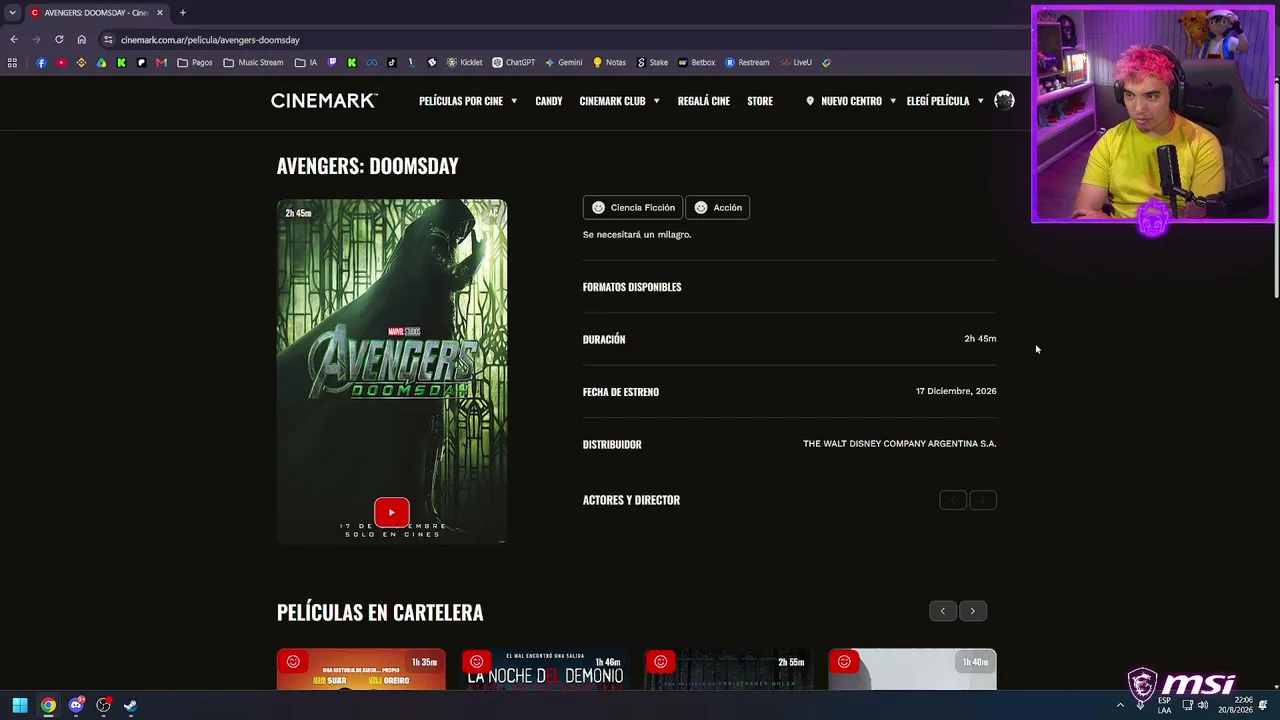Open a new browser tab
1280x720 pixels.
click(182, 13)
